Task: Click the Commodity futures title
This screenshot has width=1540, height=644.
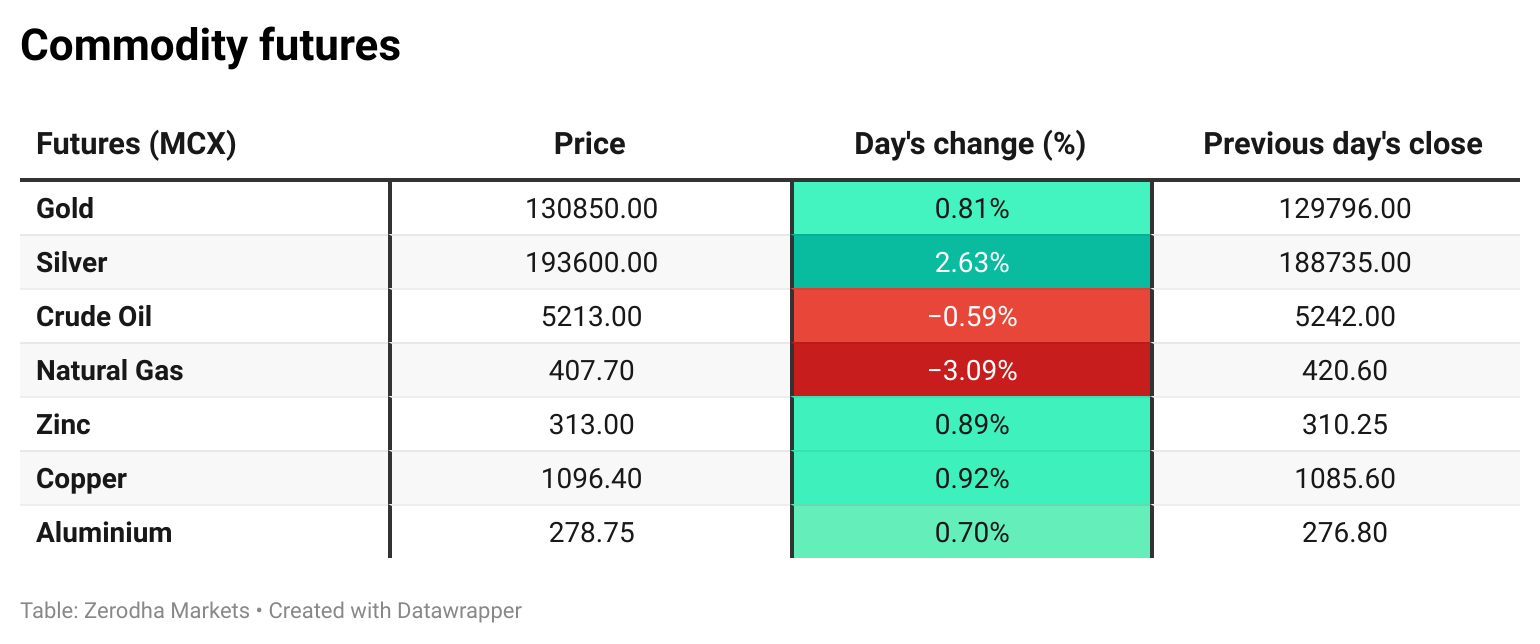Action: pyautogui.click(x=210, y=46)
